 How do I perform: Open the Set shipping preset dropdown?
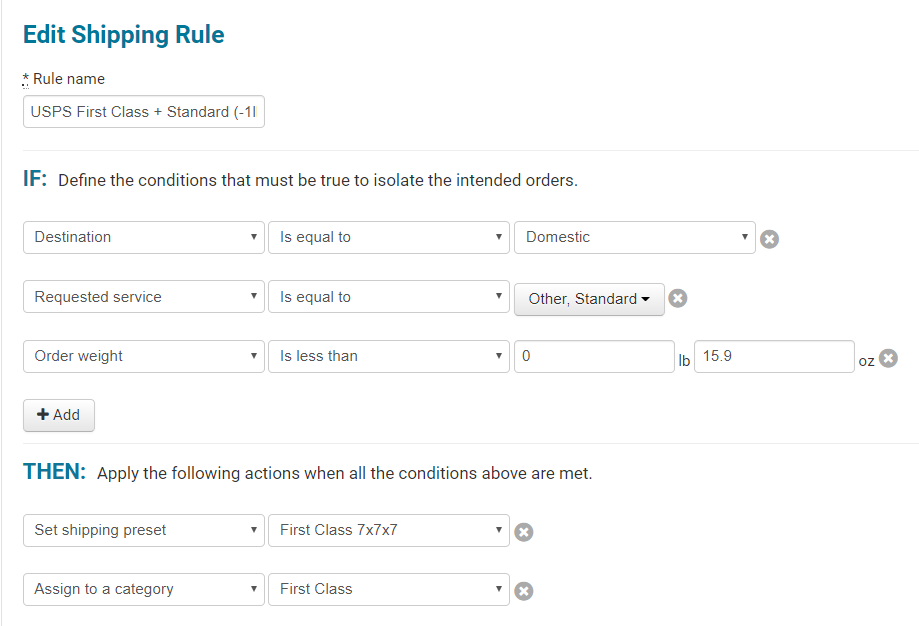click(143, 530)
